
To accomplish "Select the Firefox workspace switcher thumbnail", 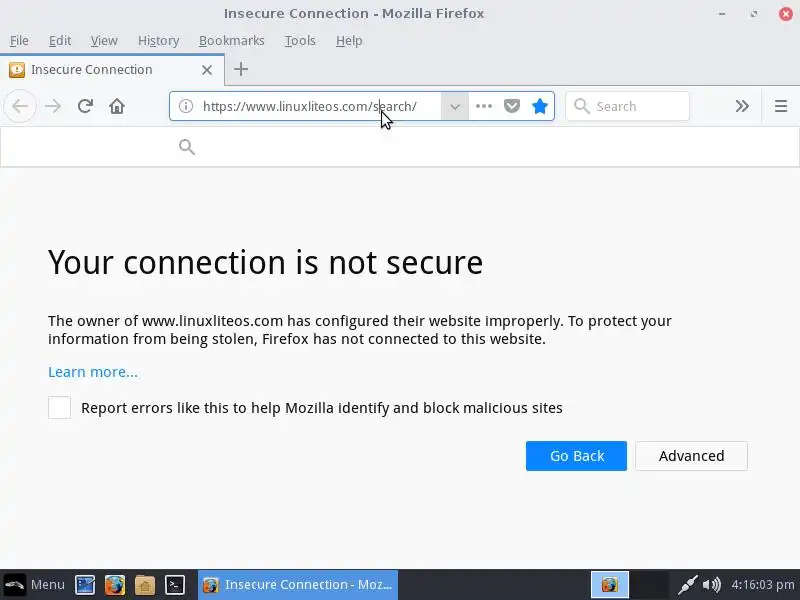I will pos(610,585).
